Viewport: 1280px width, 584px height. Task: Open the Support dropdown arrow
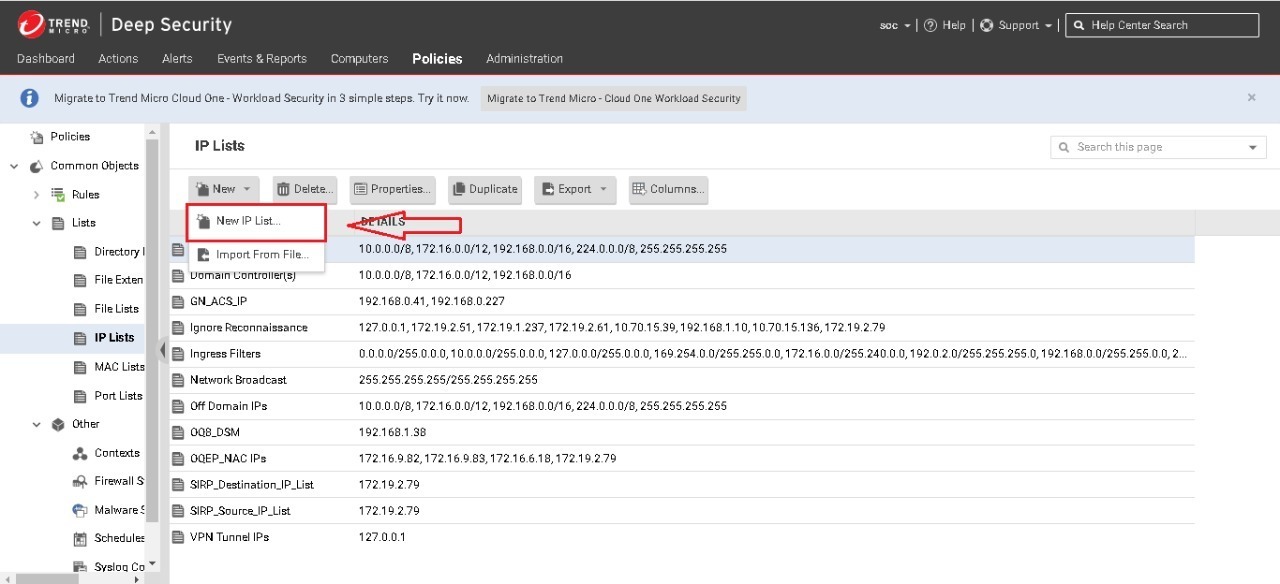pyautogui.click(x=1048, y=26)
